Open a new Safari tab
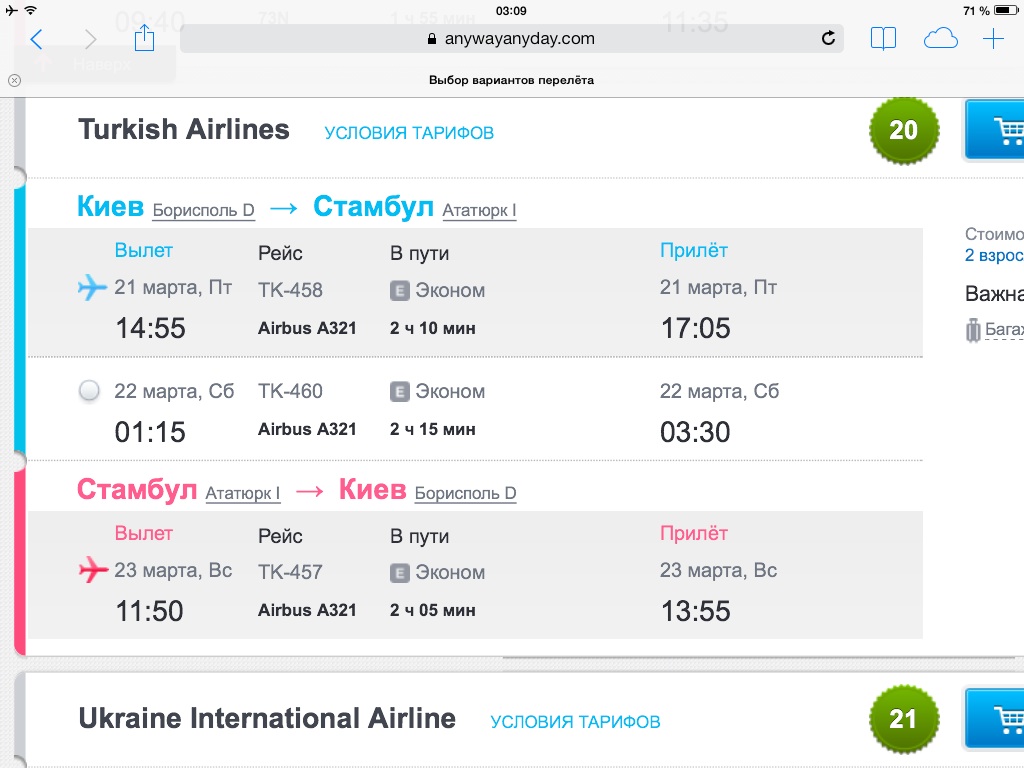 coord(993,39)
